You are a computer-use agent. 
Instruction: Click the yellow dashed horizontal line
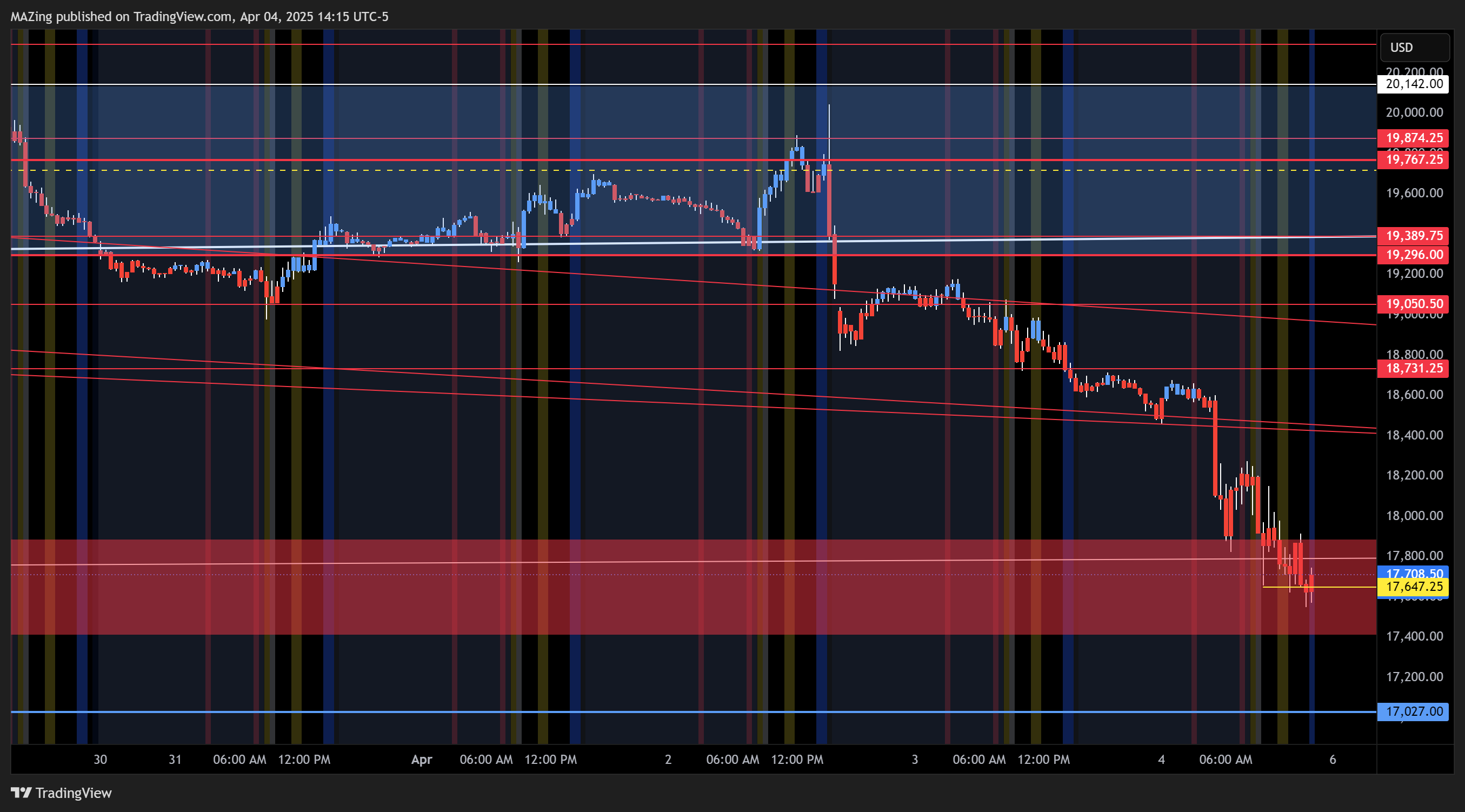(693, 170)
